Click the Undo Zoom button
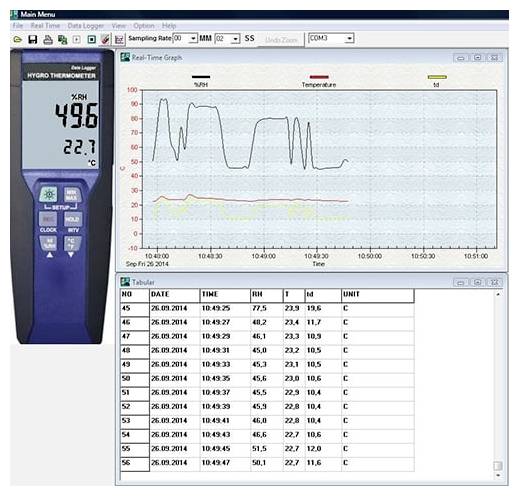 pyautogui.click(x=281, y=40)
